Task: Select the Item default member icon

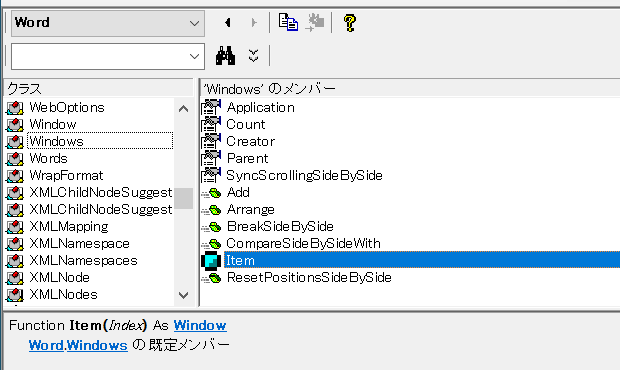Action: [211, 261]
